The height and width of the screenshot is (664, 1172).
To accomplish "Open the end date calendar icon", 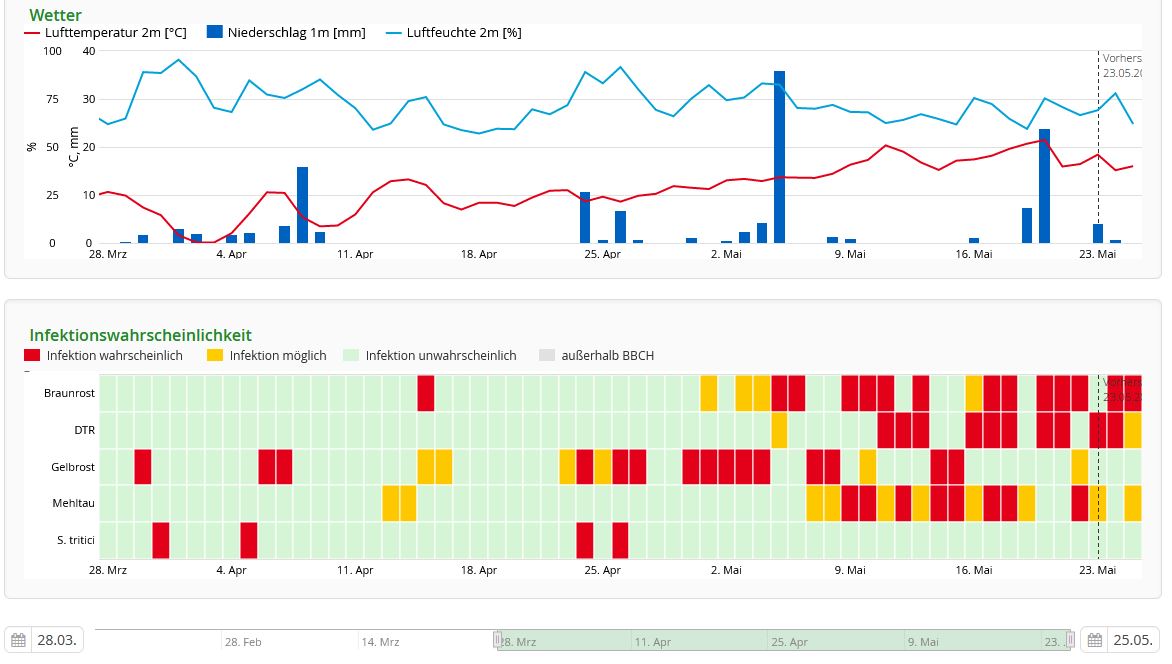I will 1094,640.
